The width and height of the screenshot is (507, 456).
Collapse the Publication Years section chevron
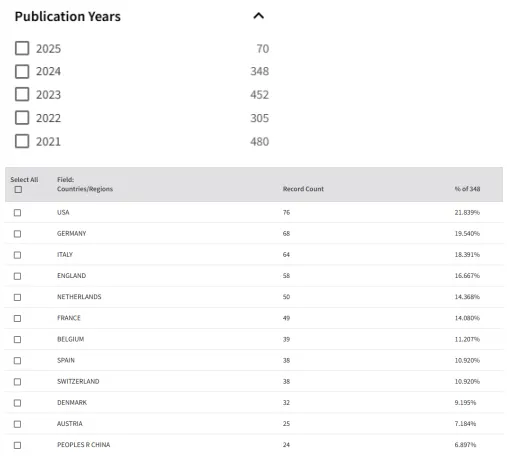[259, 16]
